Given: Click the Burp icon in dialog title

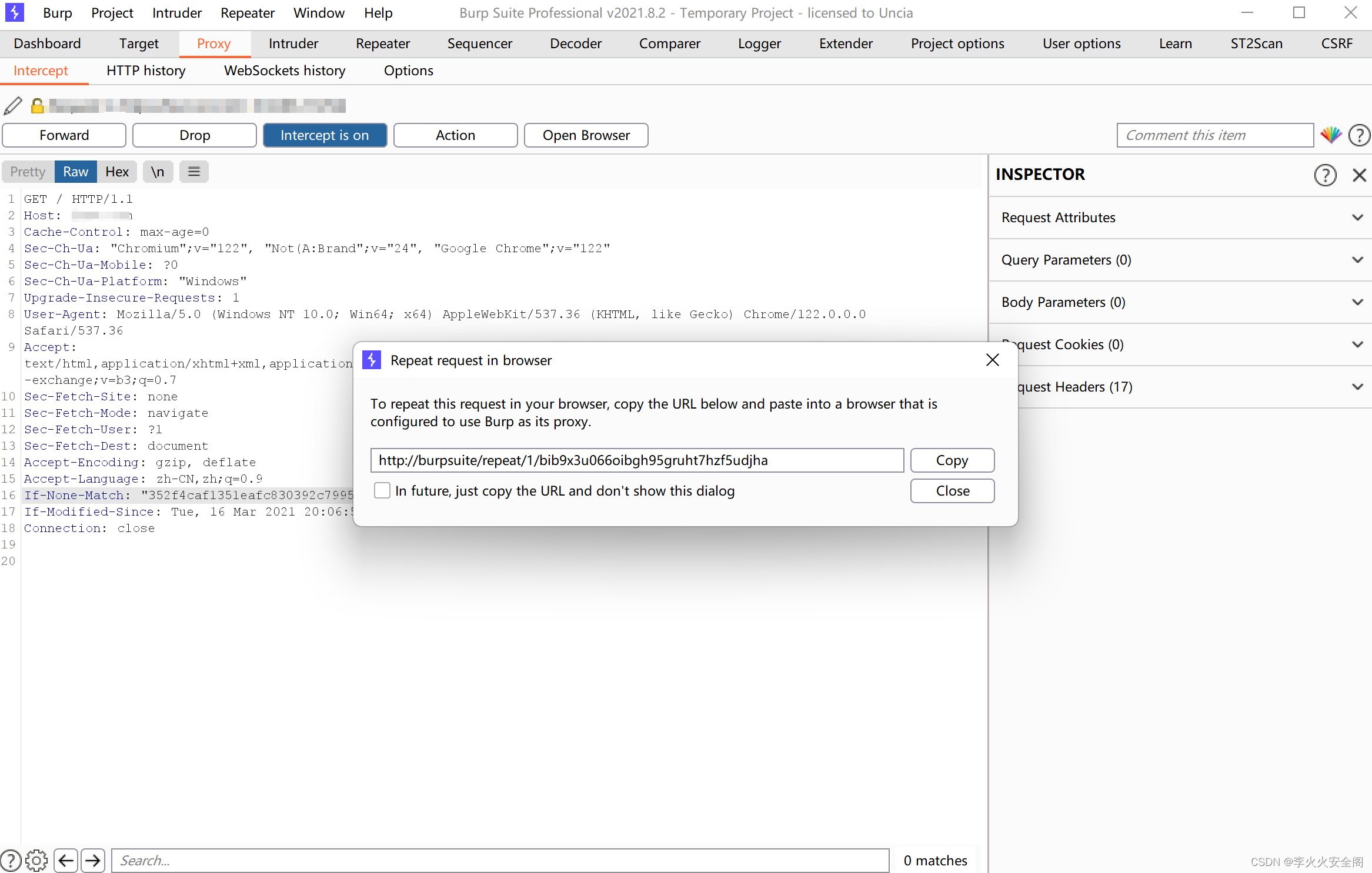Looking at the screenshot, I should click(372, 360).
